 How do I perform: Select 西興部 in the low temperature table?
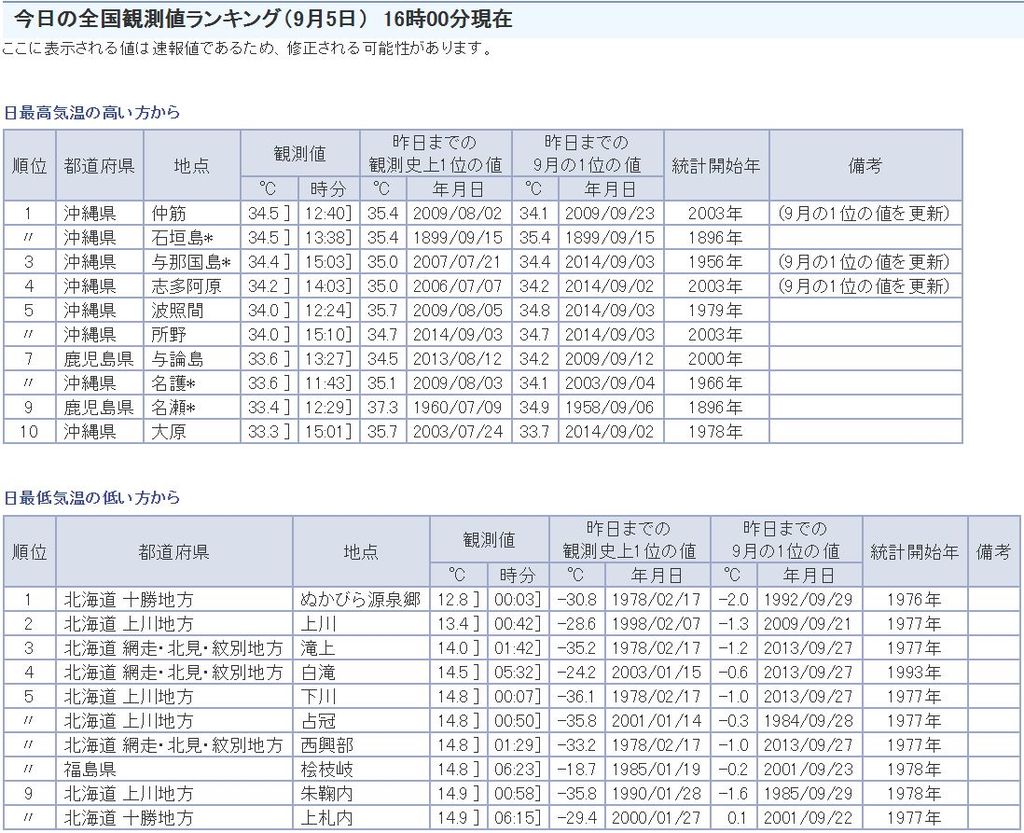tap(326, 745)
